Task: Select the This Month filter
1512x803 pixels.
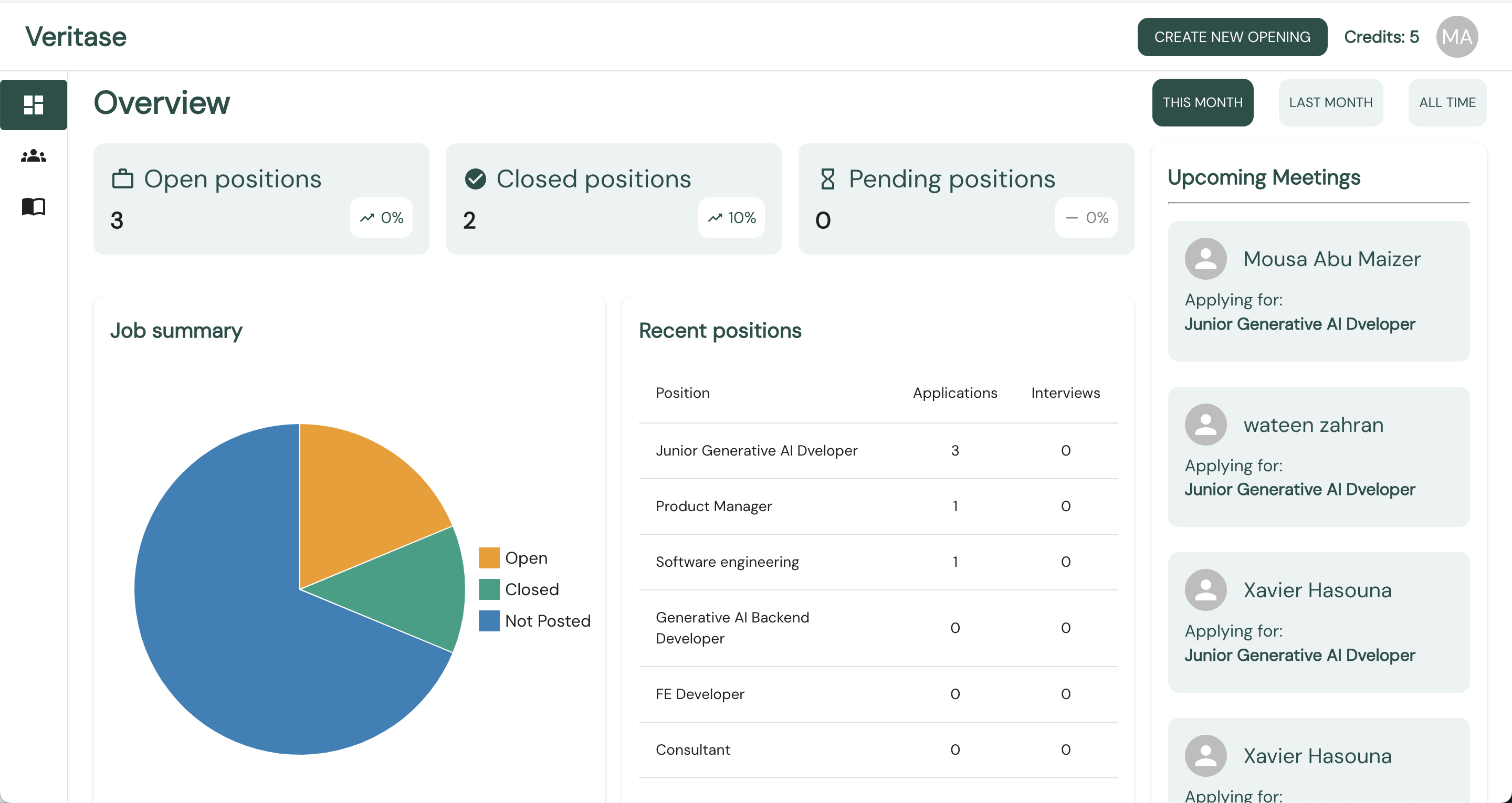Action: [1203, 103]
